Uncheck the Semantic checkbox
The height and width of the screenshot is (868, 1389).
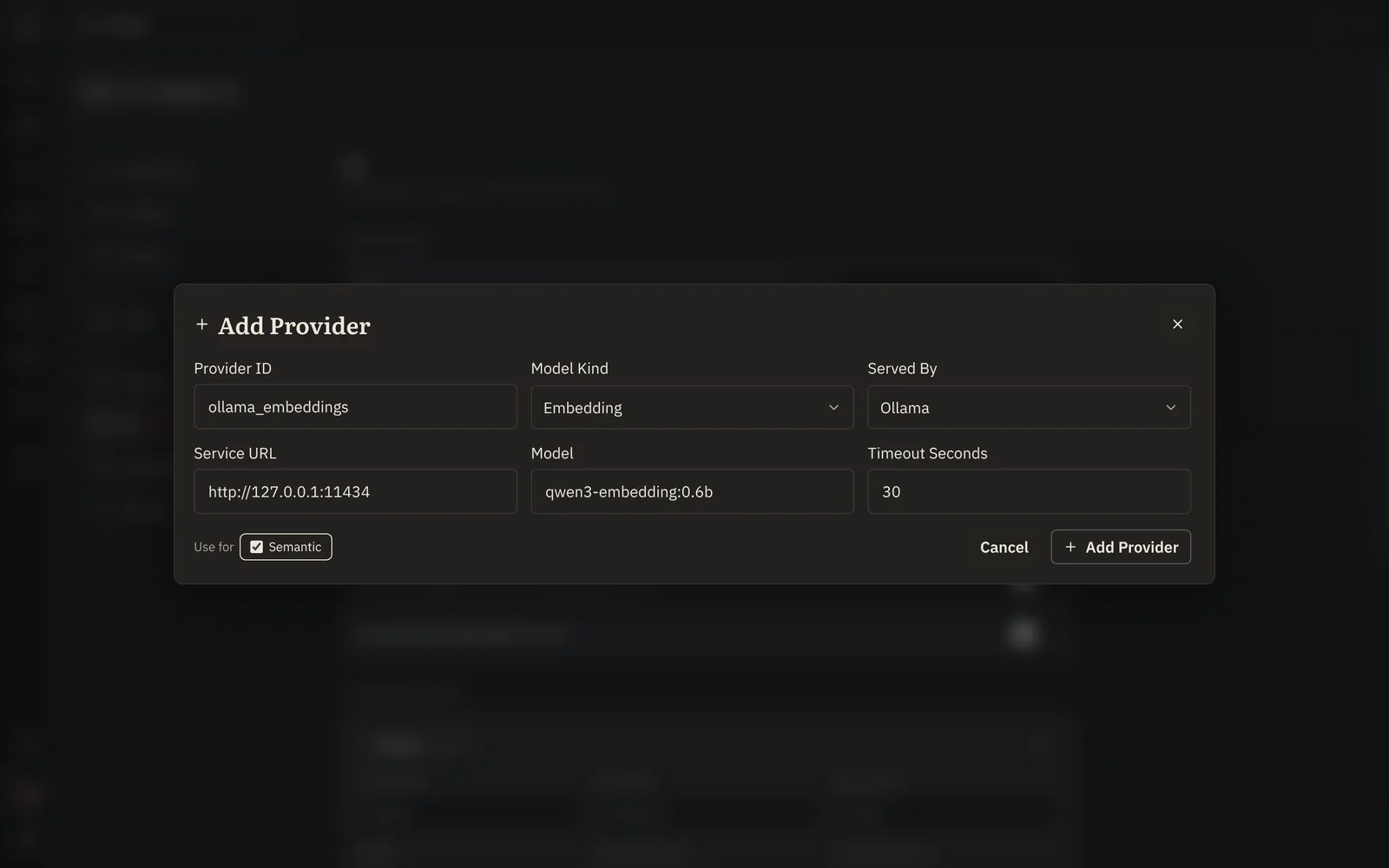tap(257, 547)
